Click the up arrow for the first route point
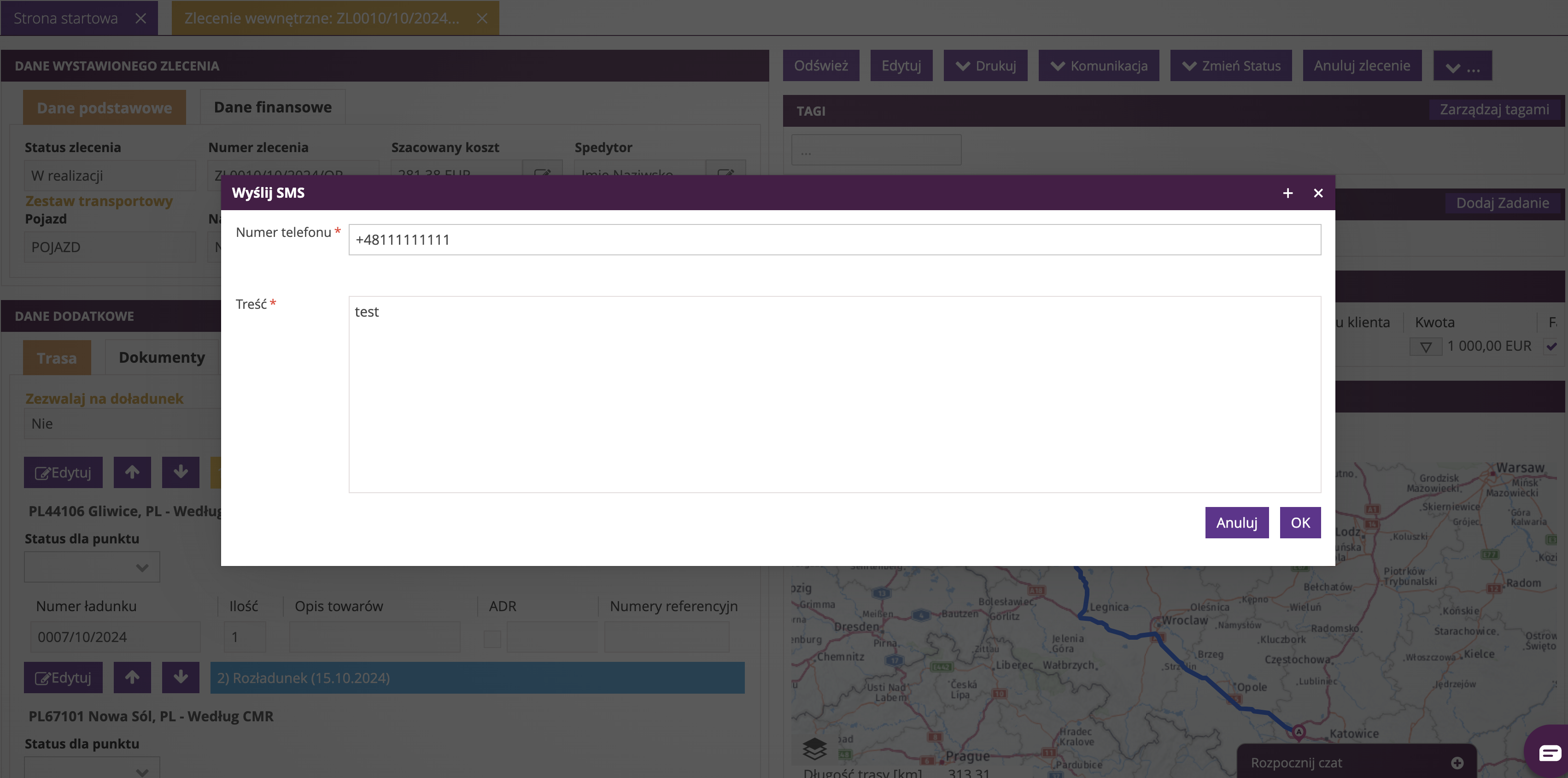The height and width of the screenshot is (778, 1568). (132, 472)
